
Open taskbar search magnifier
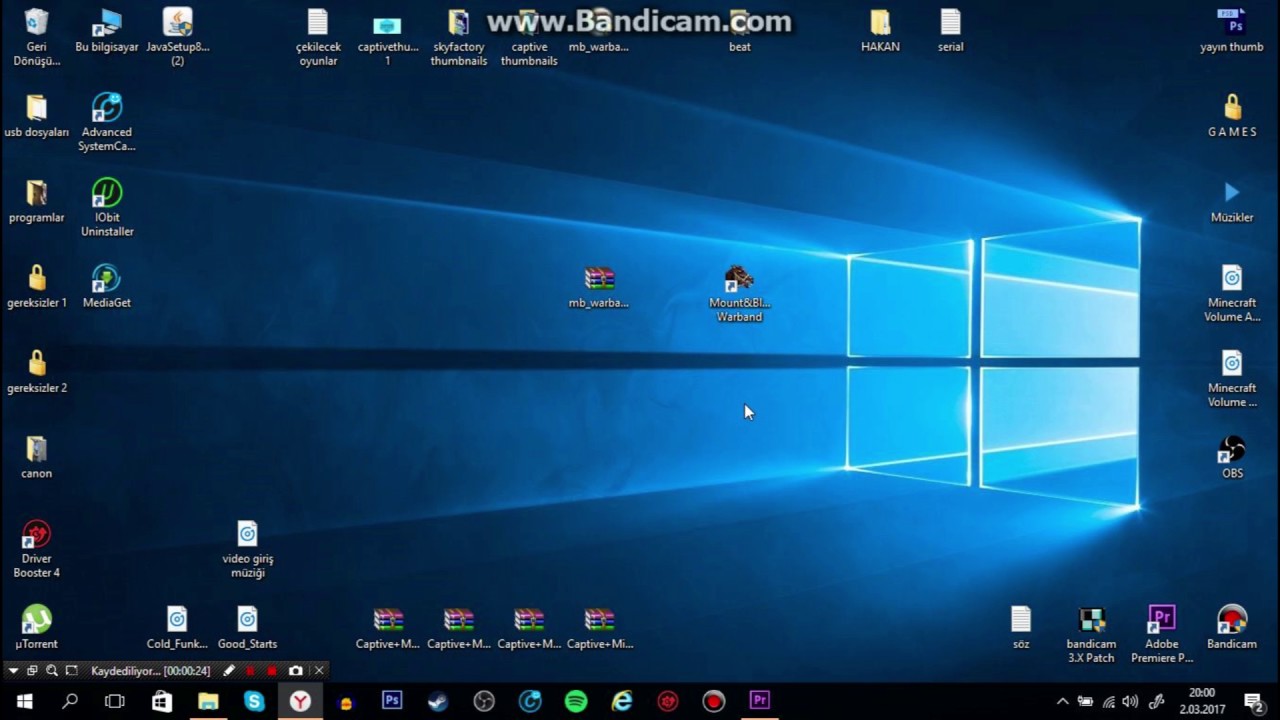coord(69,701)
